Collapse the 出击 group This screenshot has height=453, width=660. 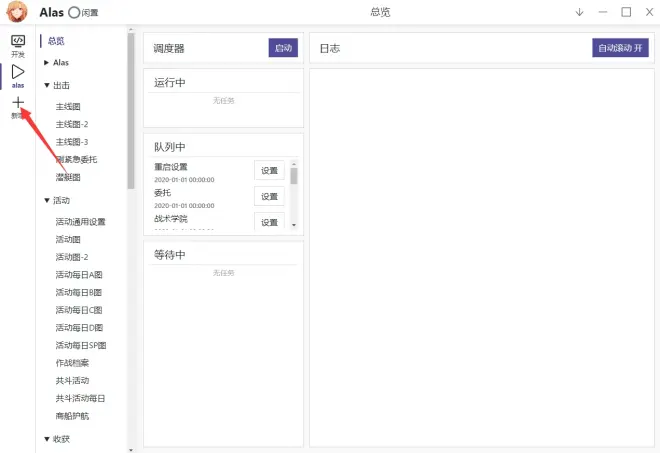coord(47,85)
